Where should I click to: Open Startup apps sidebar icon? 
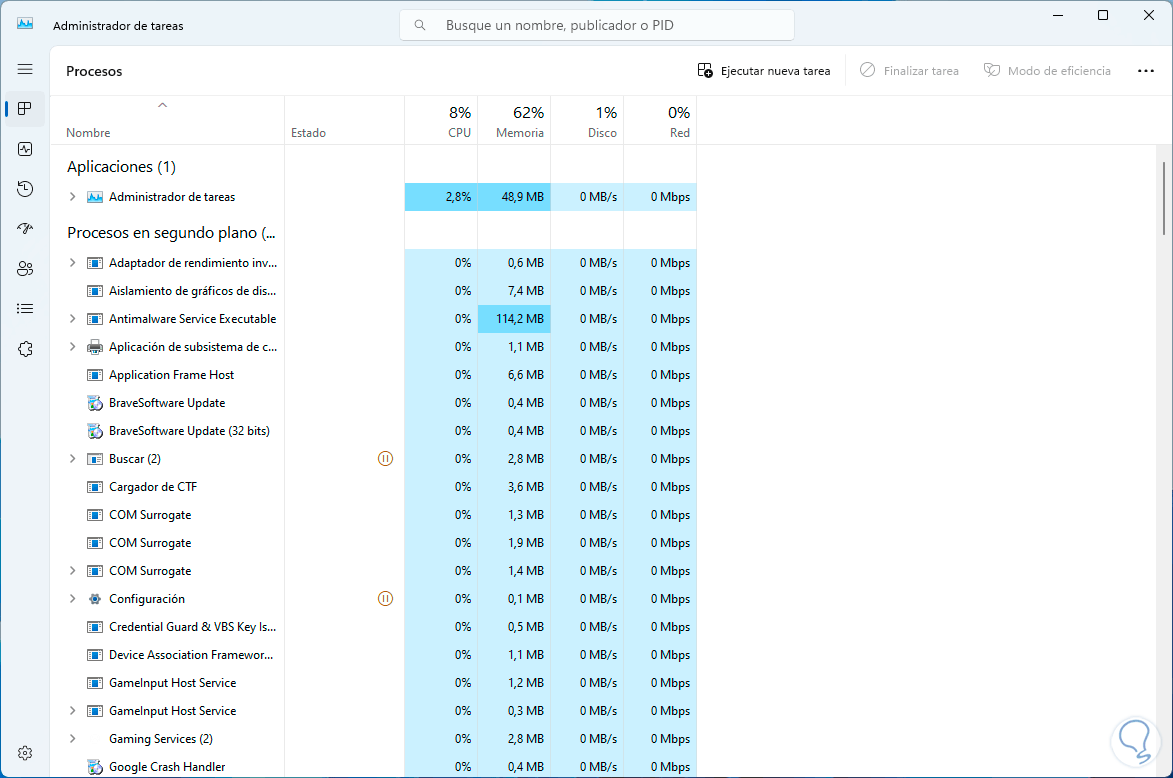[25, 229]
